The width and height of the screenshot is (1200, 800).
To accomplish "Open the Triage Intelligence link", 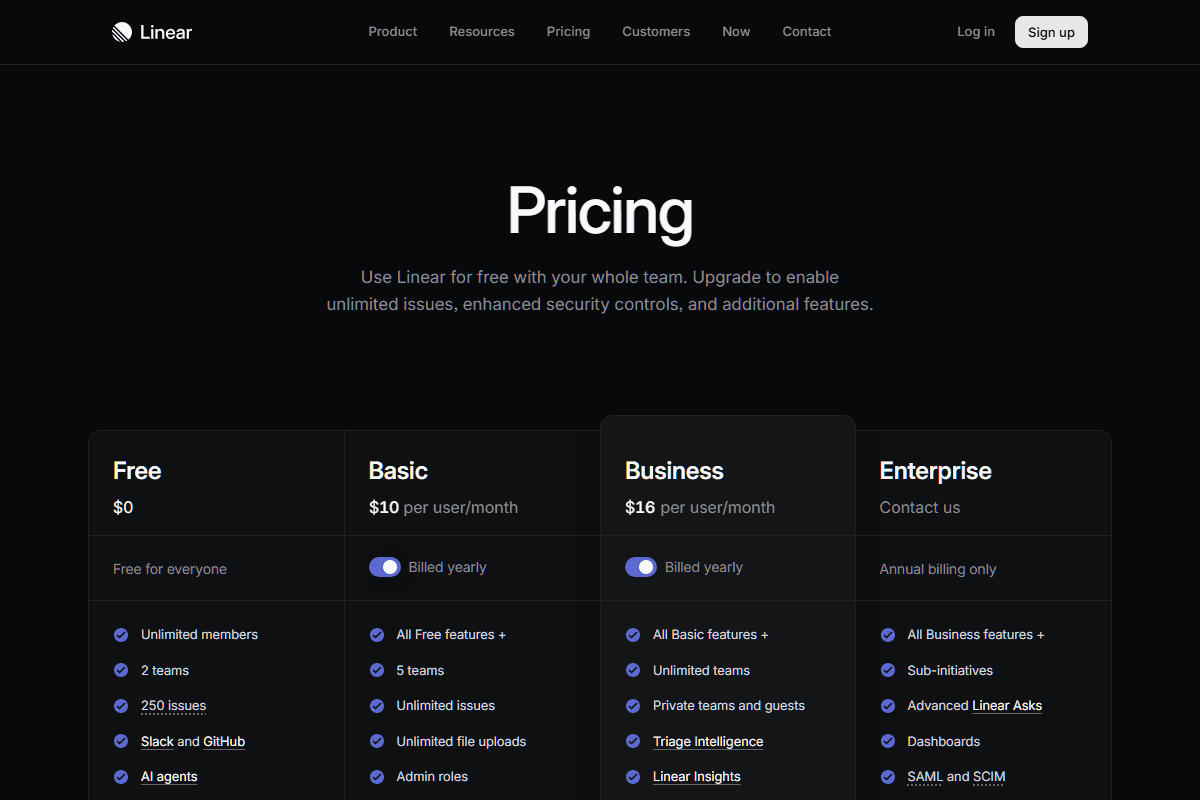I will click(708, 741).
